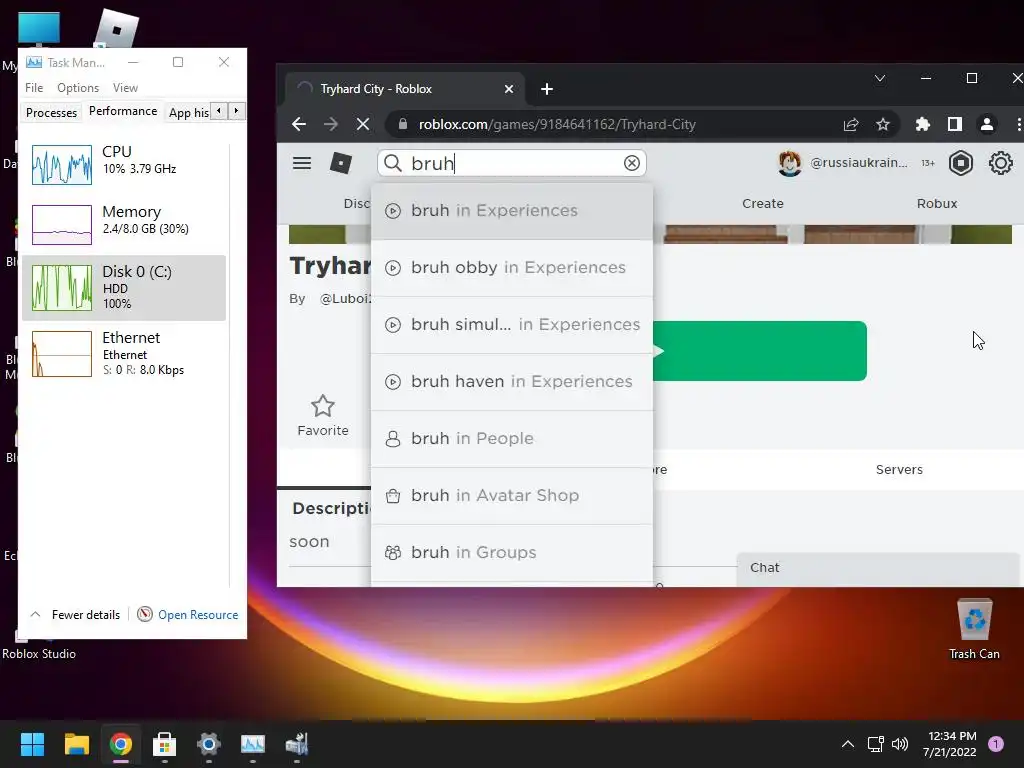The height and width of the screenshot is (768, 1024).
Task: Open the Create link in the Roblox nav
Action: 763,203
